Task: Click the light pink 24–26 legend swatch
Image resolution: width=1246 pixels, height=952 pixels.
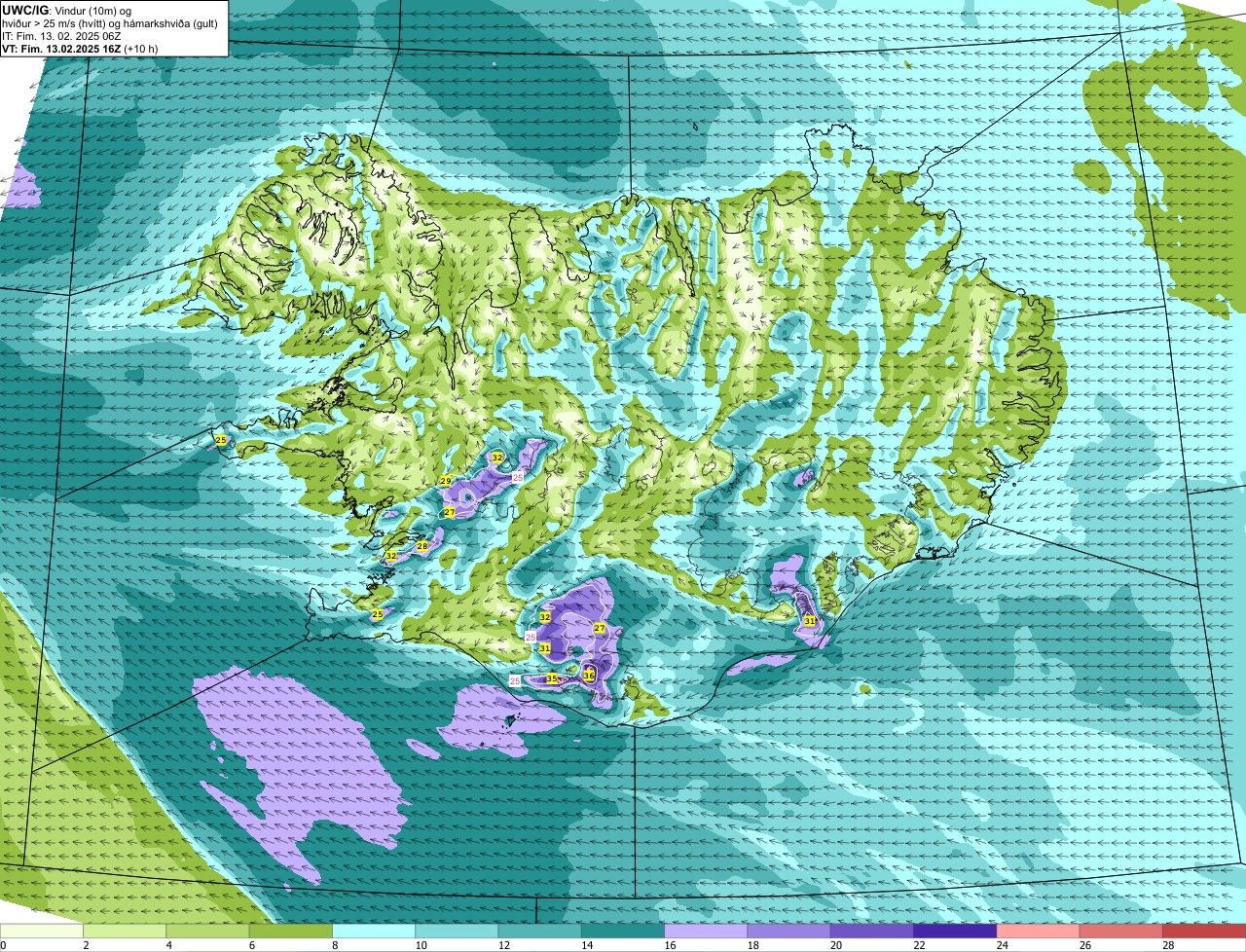Action: (1038, 931)
